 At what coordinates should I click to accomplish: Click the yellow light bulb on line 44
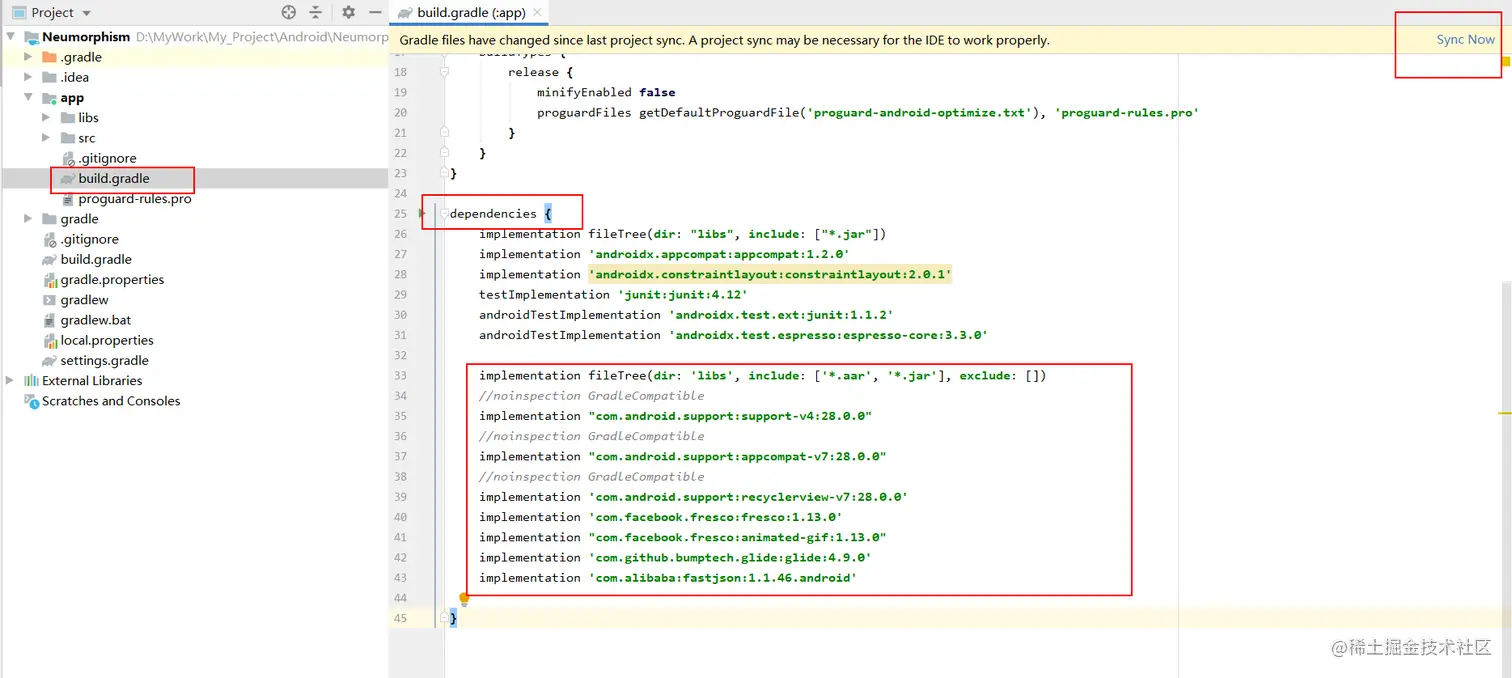point(464,599)
